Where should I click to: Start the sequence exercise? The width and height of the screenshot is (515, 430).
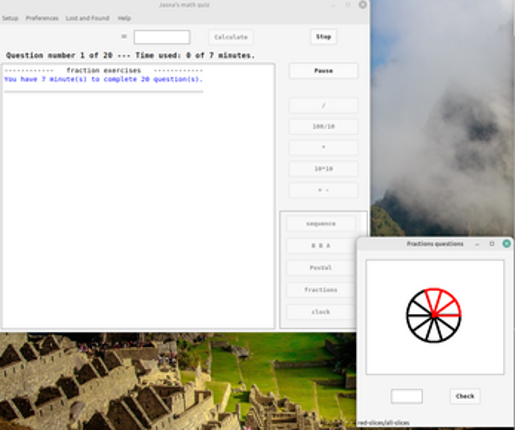(321, 224)
